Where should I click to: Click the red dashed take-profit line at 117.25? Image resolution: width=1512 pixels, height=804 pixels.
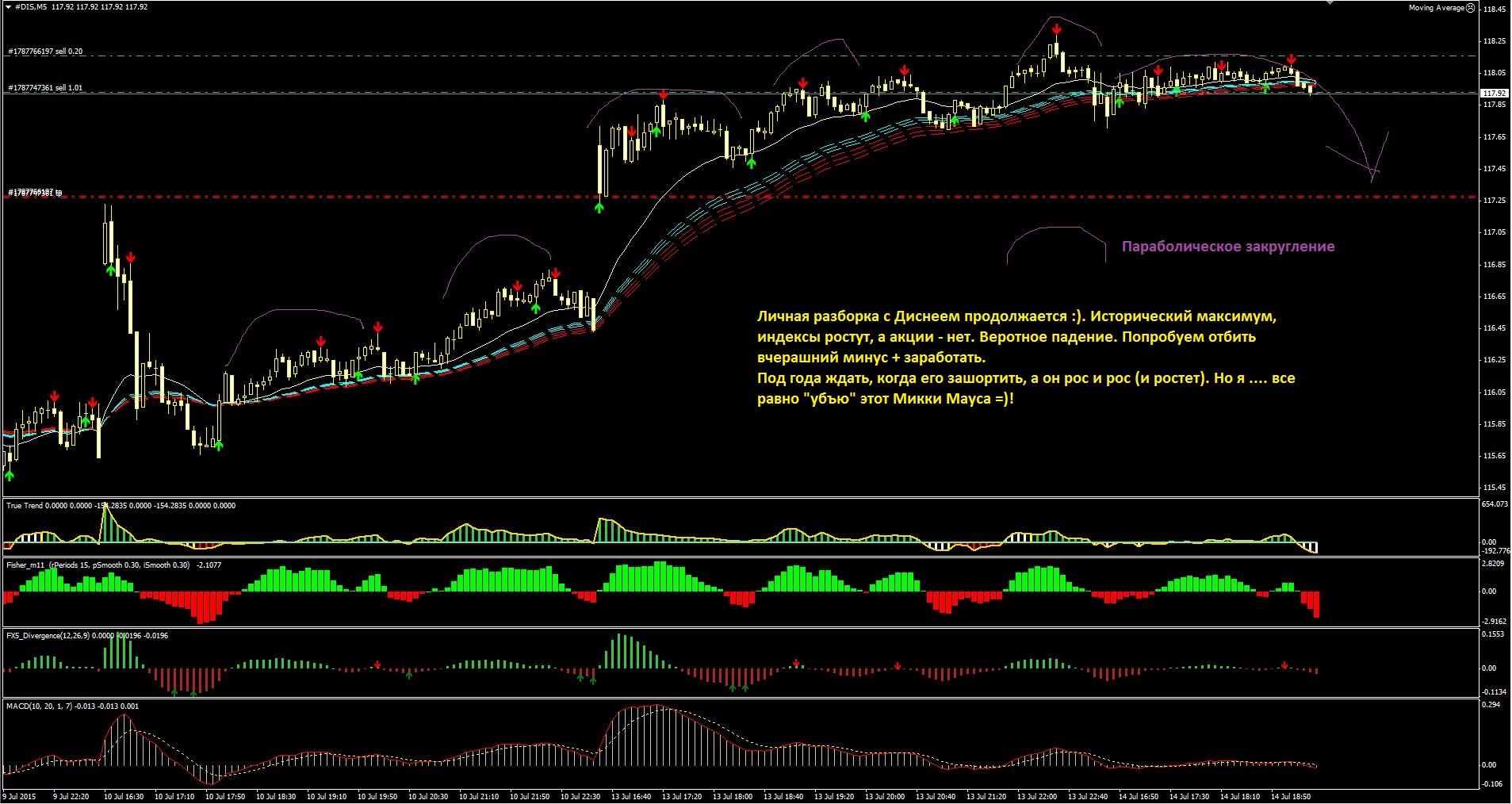coord(741,197)
